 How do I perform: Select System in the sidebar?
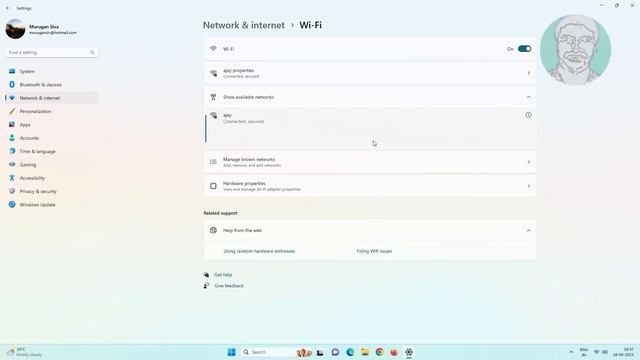tap(52, 71)
